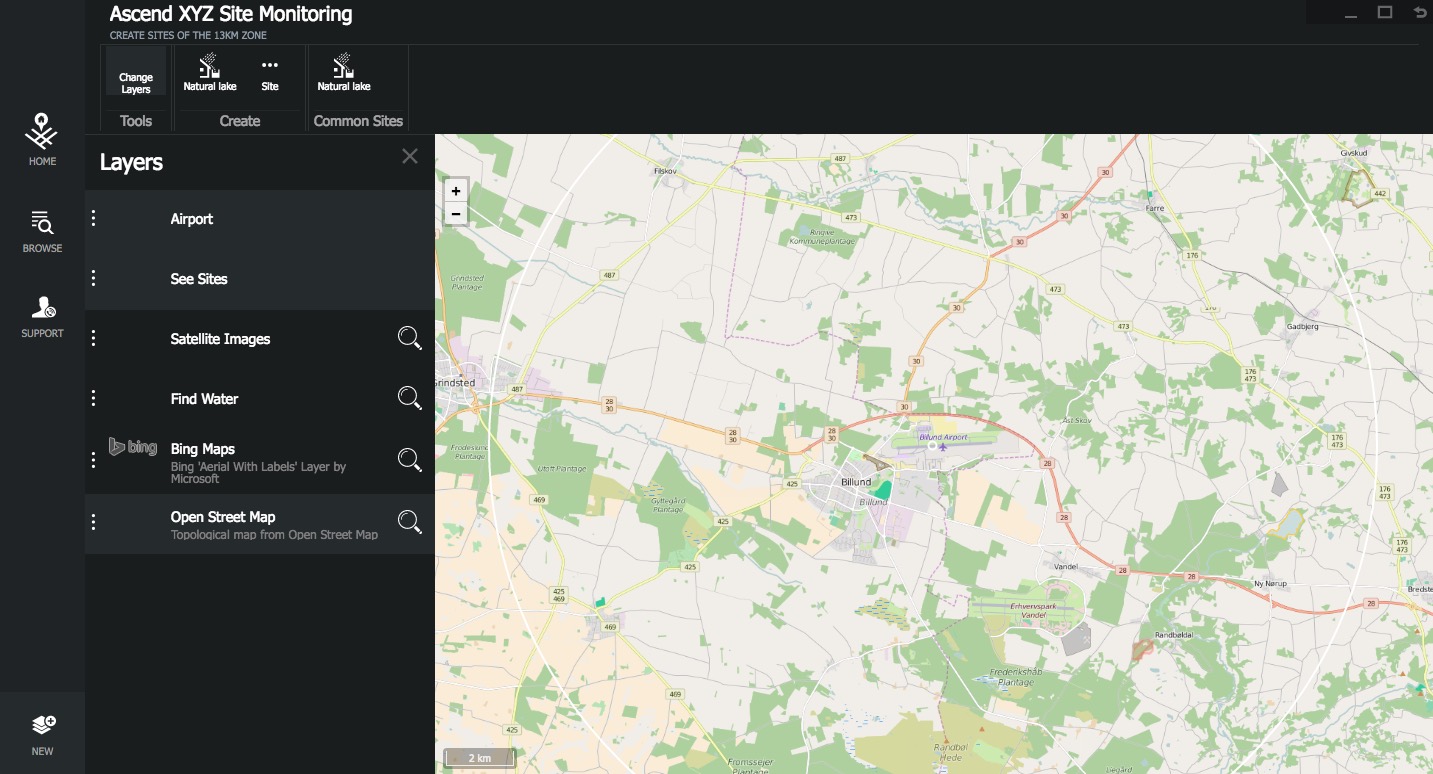Click the Open Street Map magnifier icon
Viewport: 1433px width, 774px height.
[409, 521]
